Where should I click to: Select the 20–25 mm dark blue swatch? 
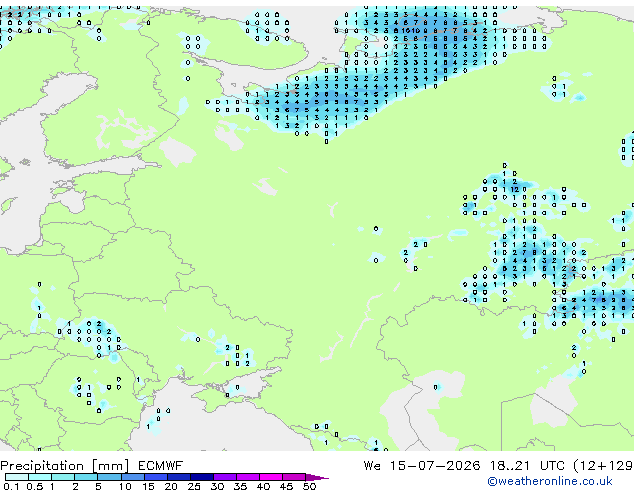(178, 477)
